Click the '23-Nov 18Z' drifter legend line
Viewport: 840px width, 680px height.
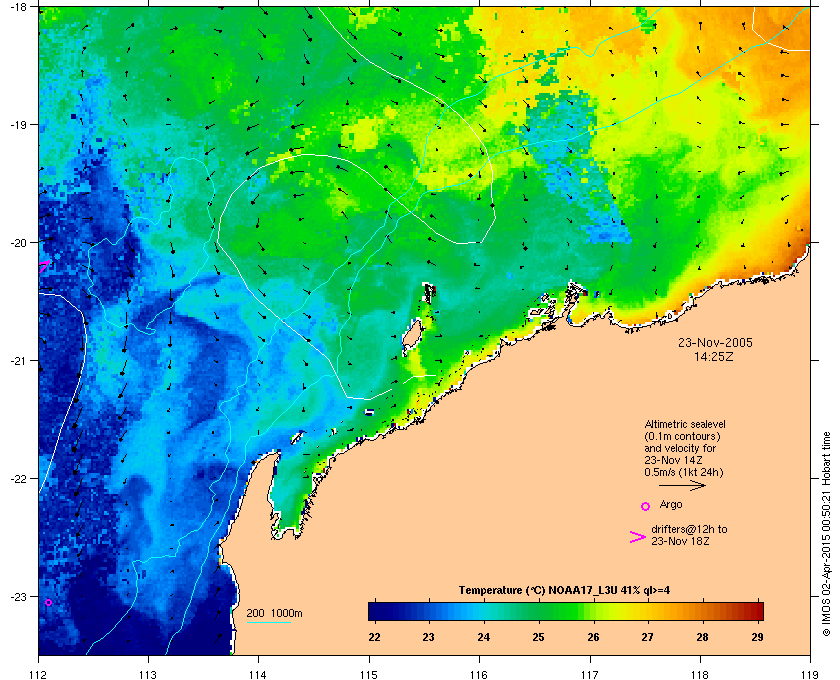tap(680, 541)
